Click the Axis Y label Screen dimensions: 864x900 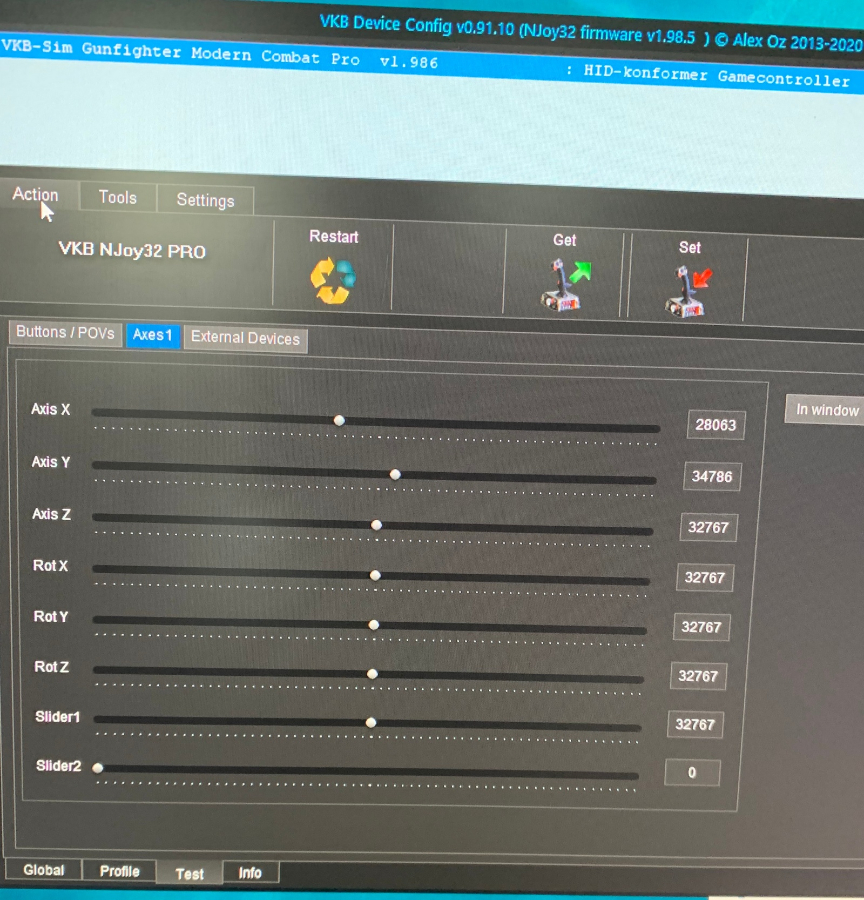(x=51, y=461)
